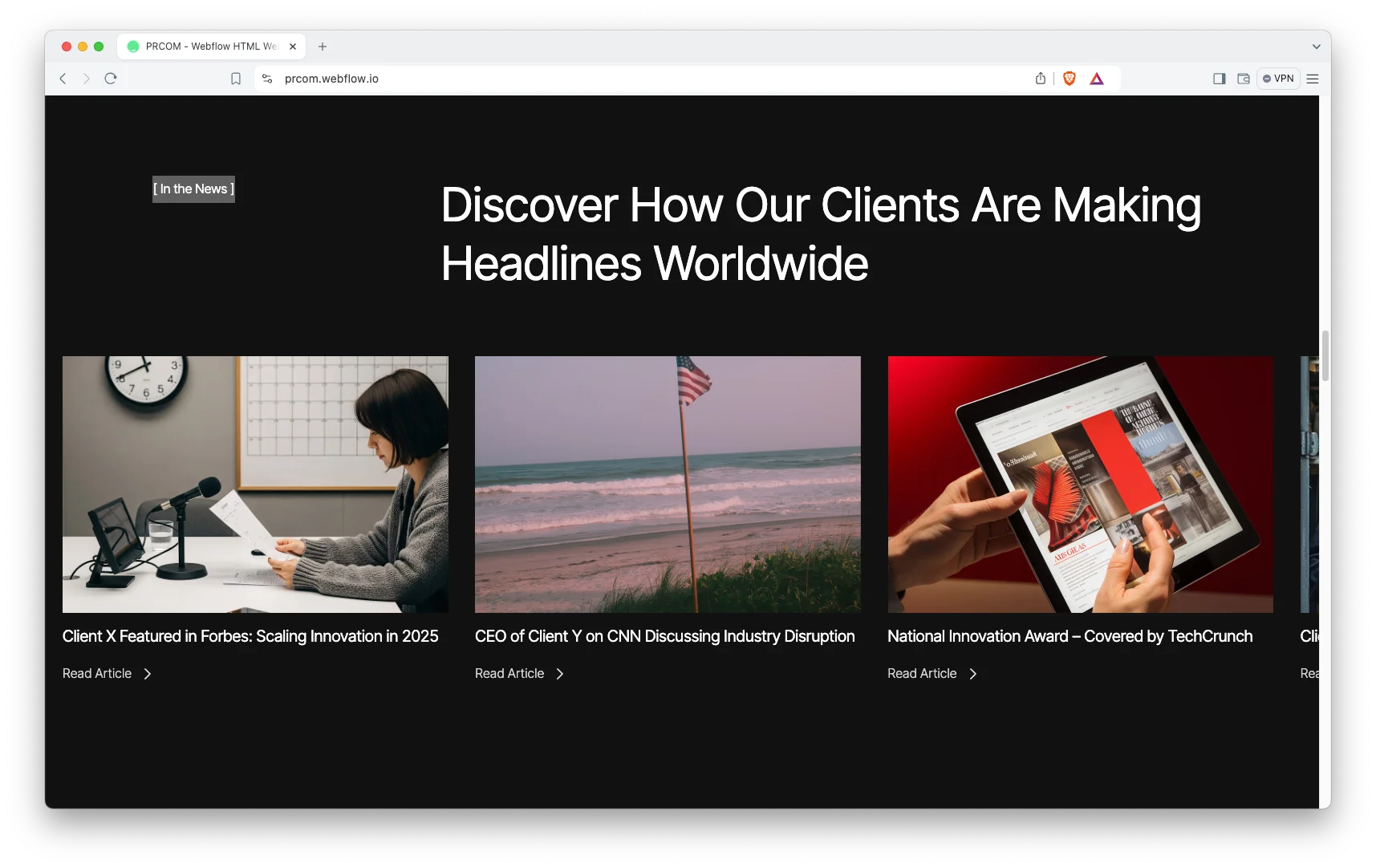Read Article for TechCrunch Innovation Award
Screen dimensions: 1376x868
tap(922, 674)
